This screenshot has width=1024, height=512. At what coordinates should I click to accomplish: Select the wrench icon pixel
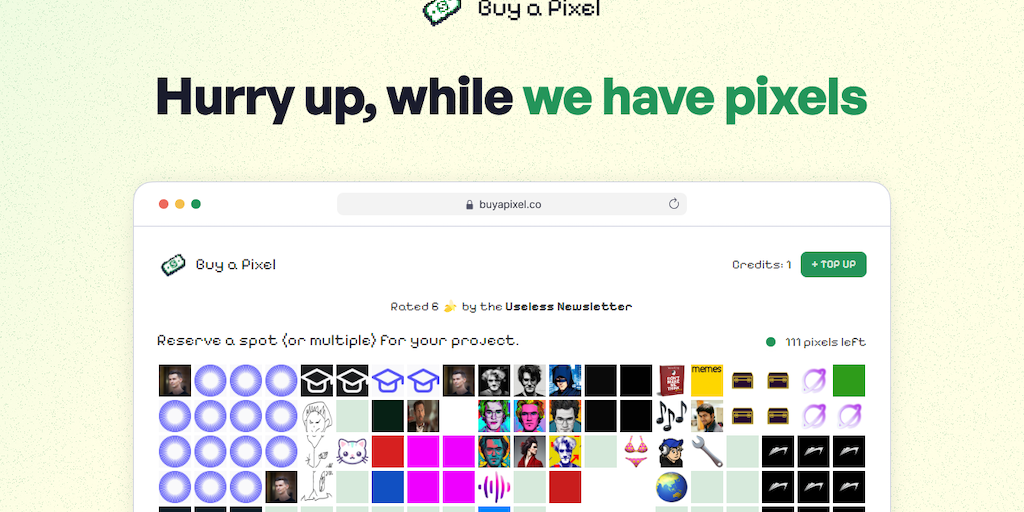(707, 452)
